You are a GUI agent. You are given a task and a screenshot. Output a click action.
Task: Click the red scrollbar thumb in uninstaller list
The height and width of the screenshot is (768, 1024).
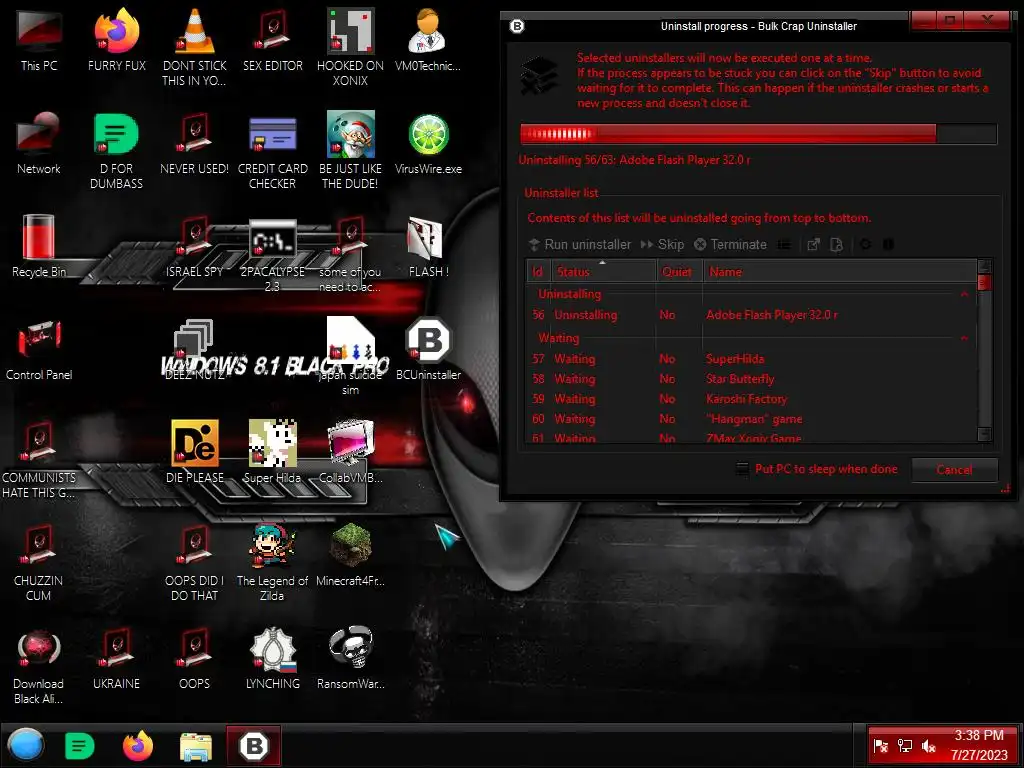click(x=984, y=283)
